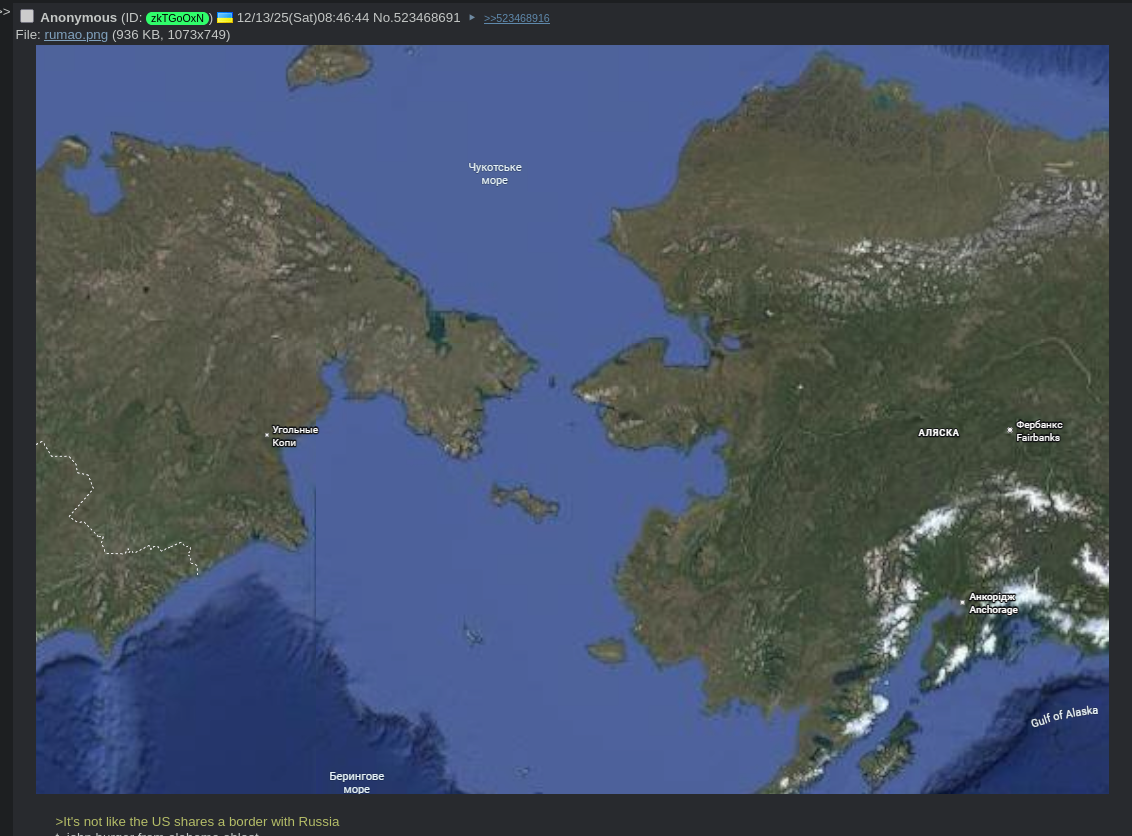The width and height of the screenshot is (1132, 836).
Task: Click the Угольные Копи label on the map
Action: coord(295,436)
